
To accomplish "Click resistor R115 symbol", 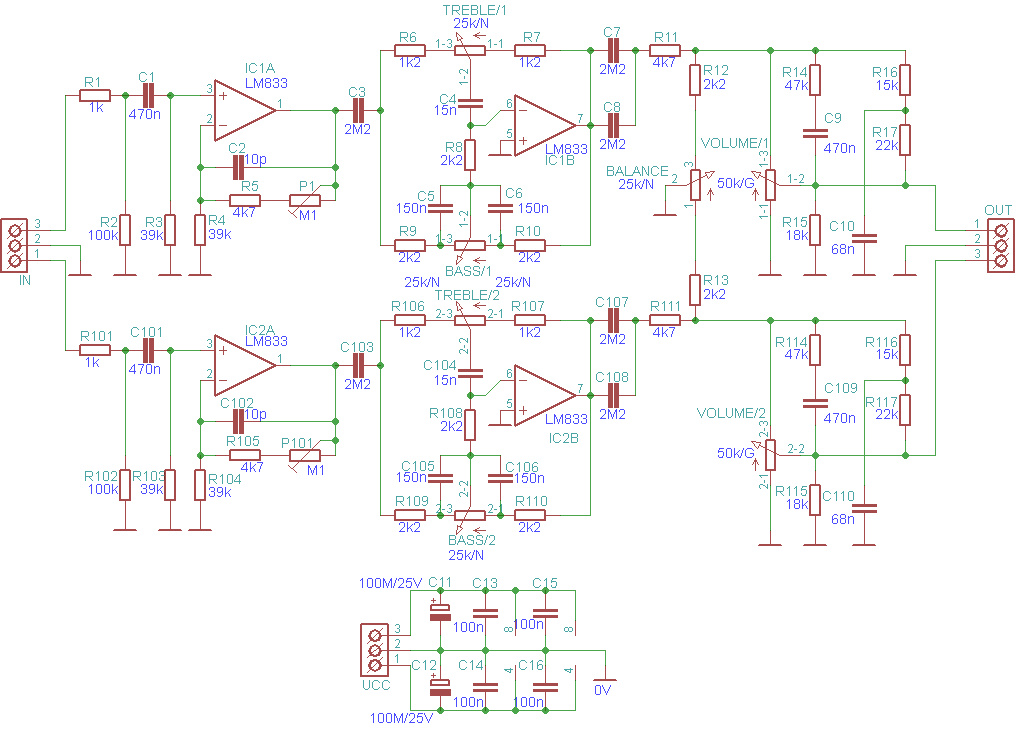I will pos(815,500).
